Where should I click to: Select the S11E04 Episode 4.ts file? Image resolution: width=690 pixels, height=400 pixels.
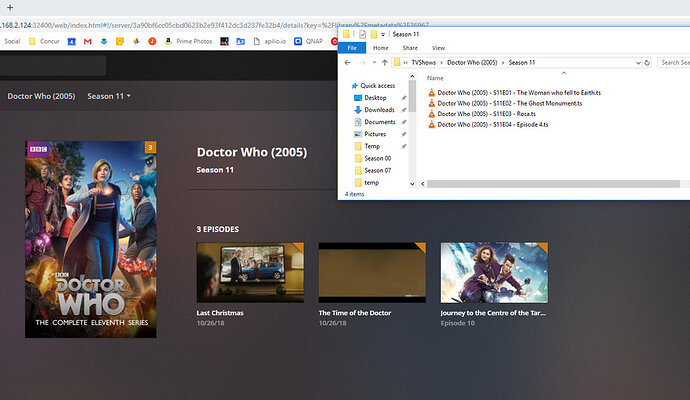(x=488, y=125)
